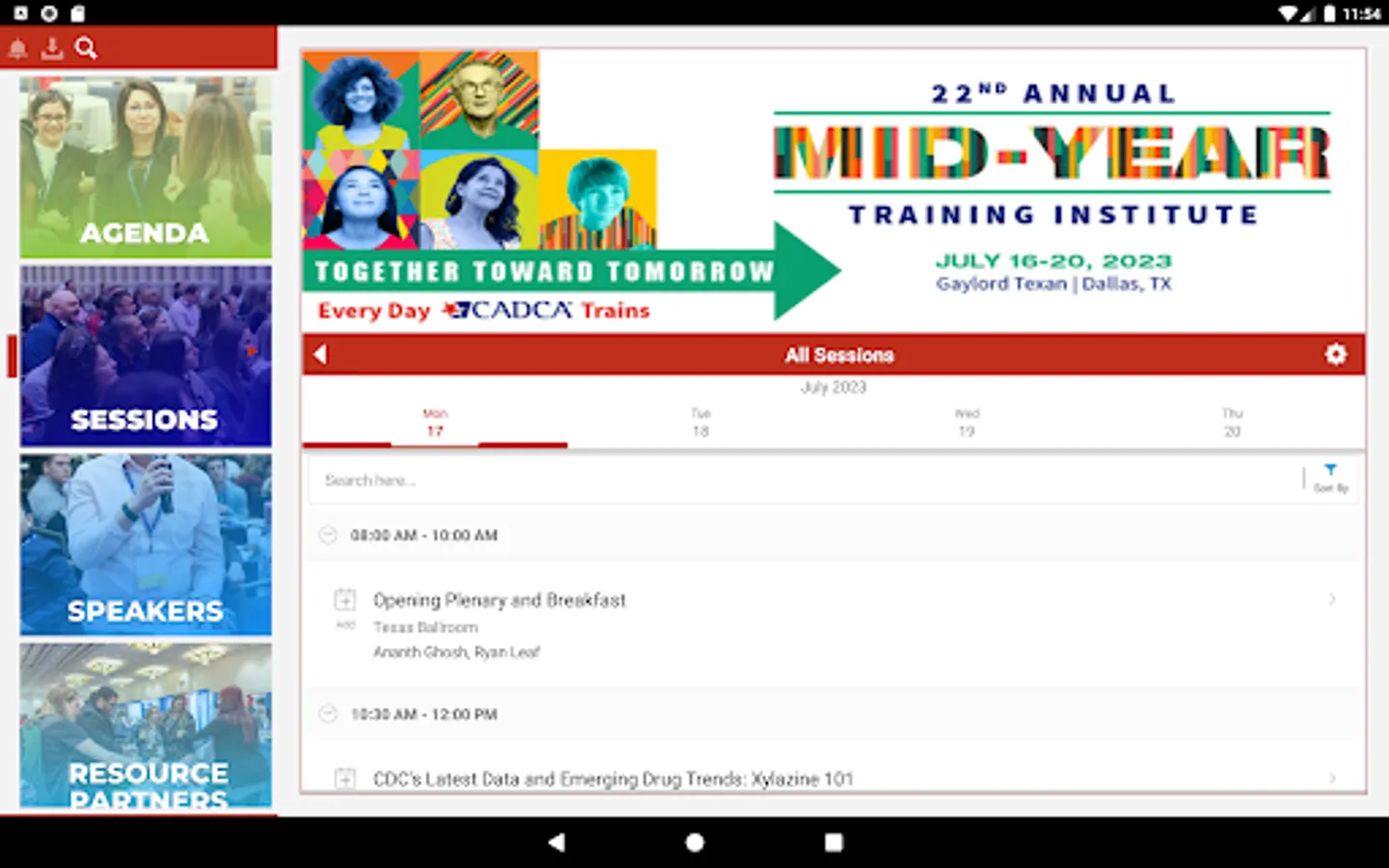Screen dimensions: 1389x868
Task: Open notifications bell icon
Action: (18, 49)
